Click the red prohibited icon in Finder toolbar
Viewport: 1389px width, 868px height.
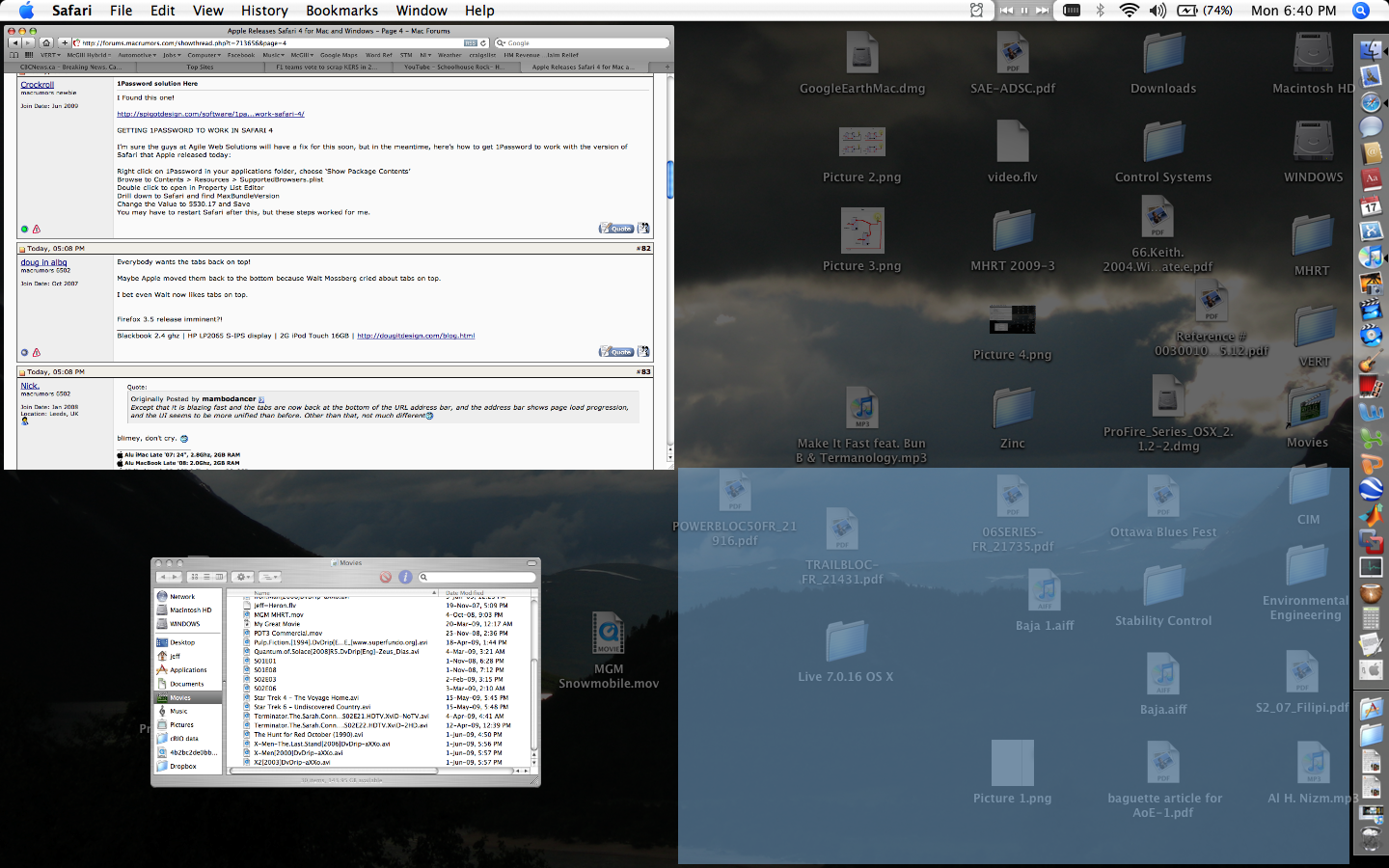[386, 577]
